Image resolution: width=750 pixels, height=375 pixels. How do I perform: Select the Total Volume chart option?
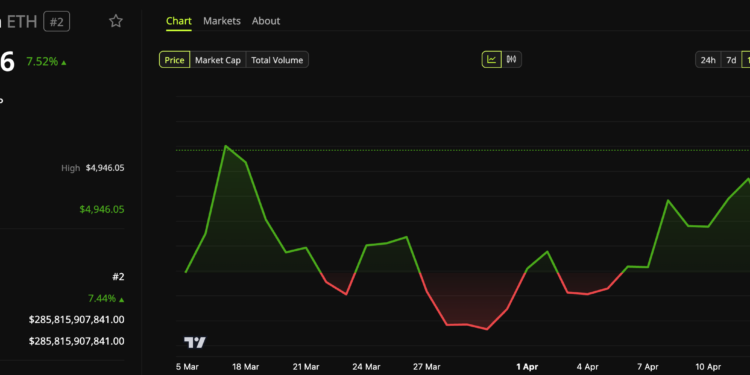(277, 60)
